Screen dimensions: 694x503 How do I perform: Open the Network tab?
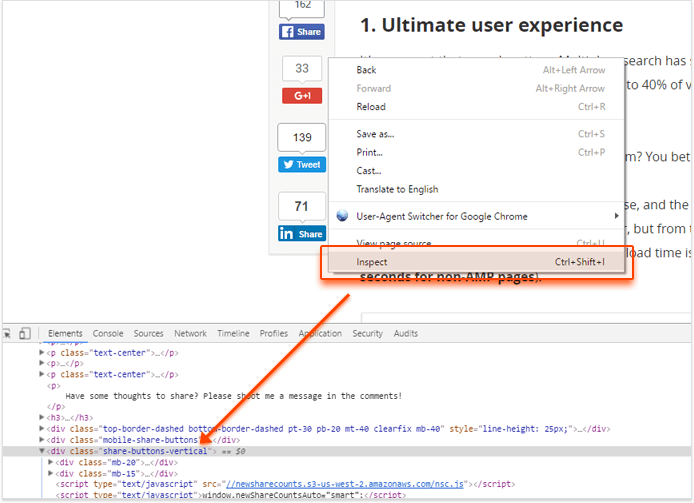[190, 333]
